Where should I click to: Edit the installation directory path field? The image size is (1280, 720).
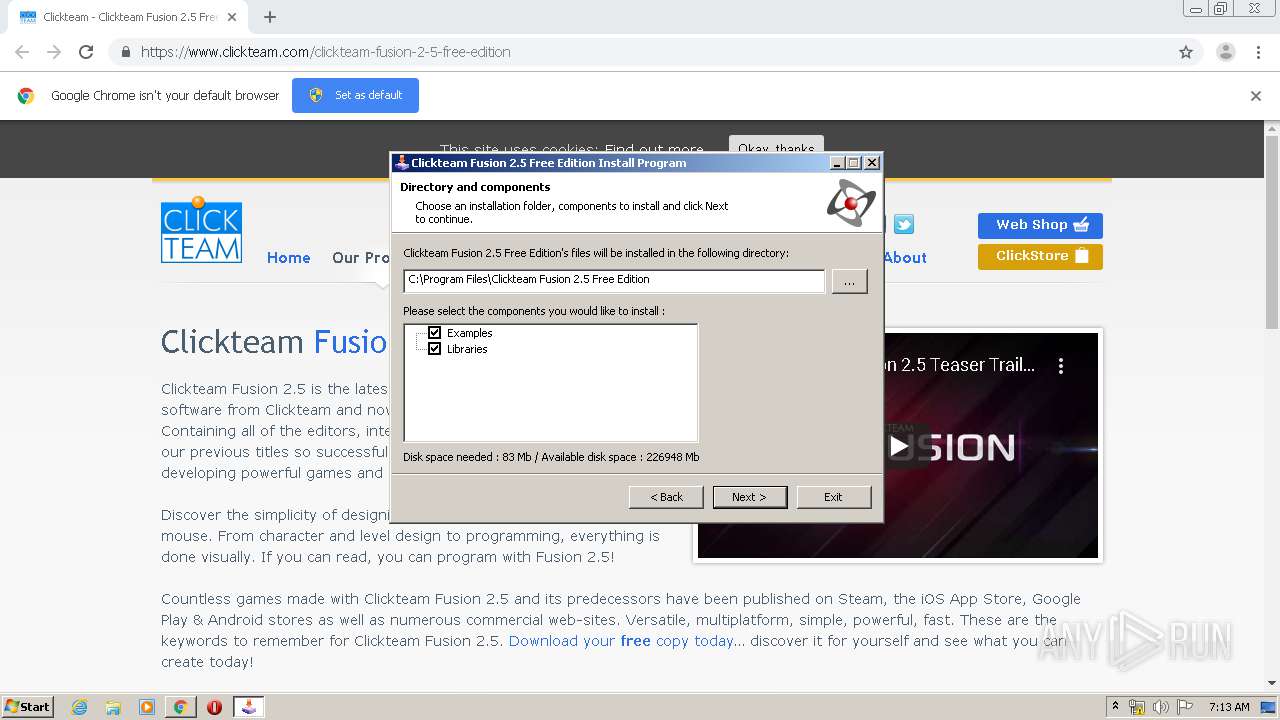tap(614, 280)
